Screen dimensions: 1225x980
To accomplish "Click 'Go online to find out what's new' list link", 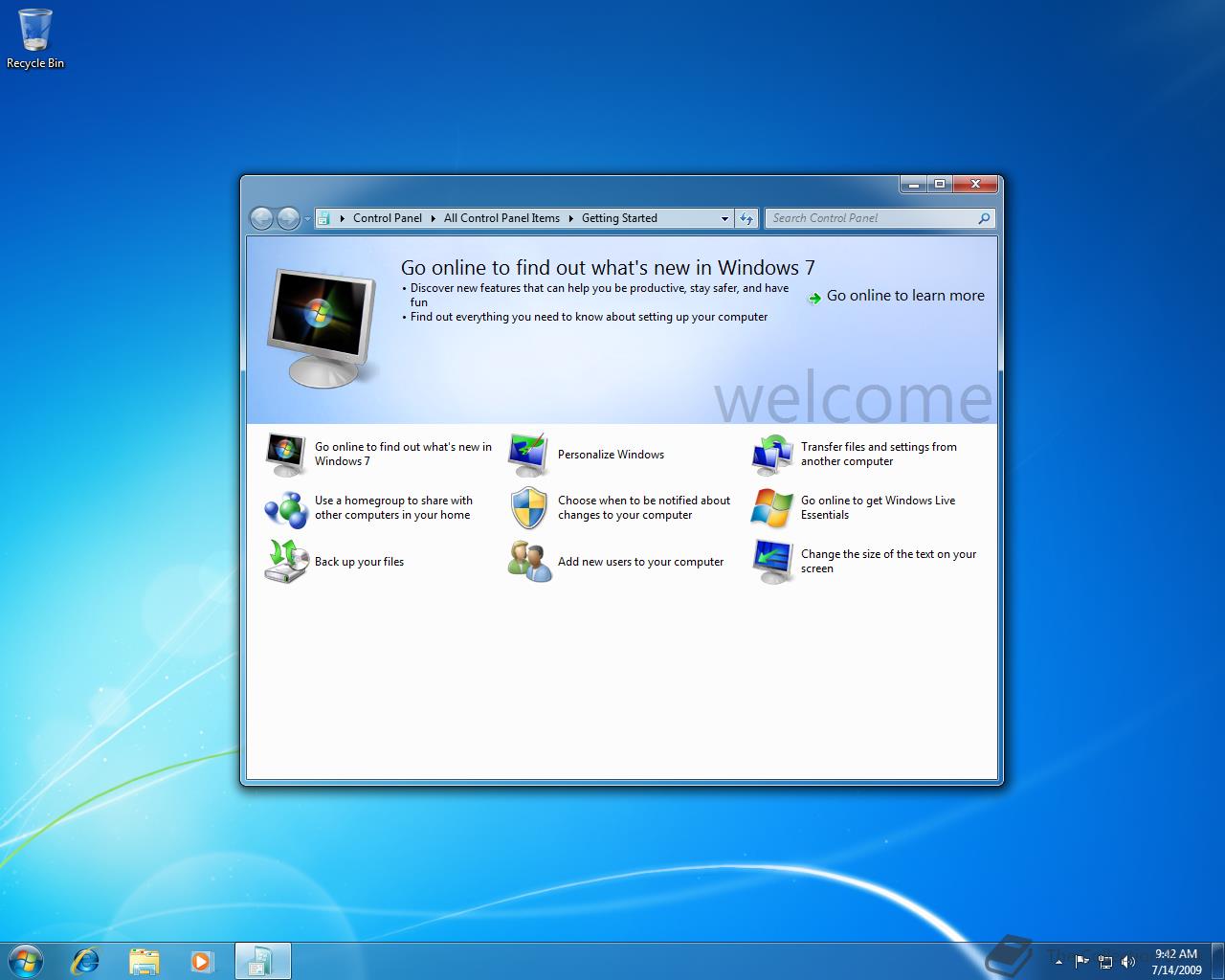I will 403,454.
